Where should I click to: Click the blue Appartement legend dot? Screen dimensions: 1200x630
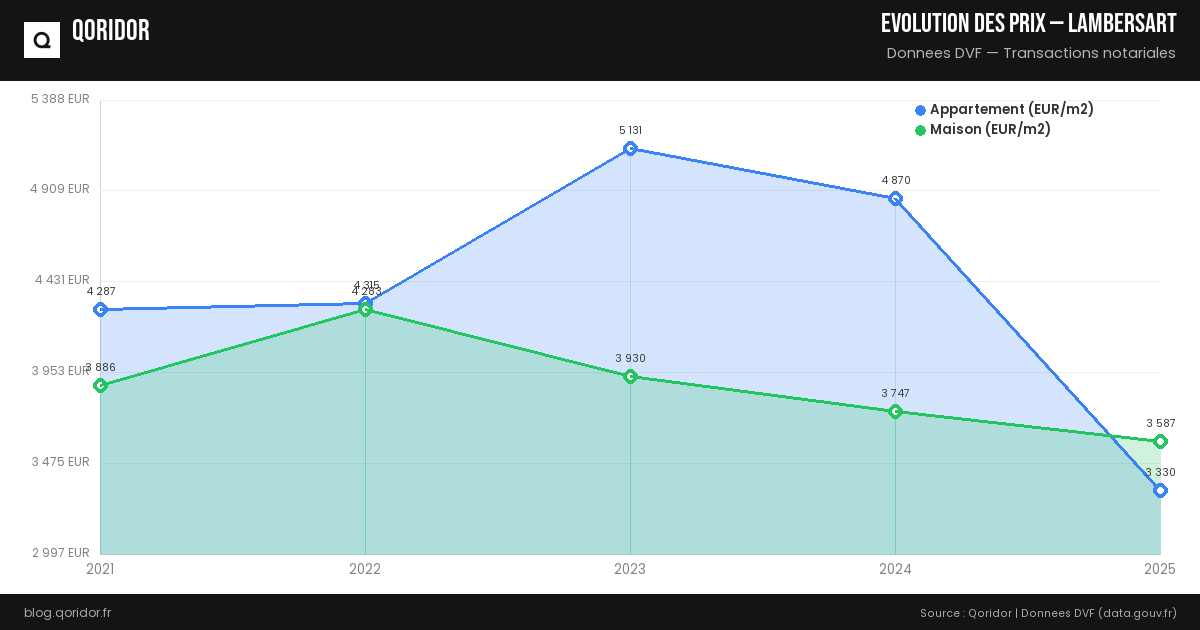click(x=921, y=110)
